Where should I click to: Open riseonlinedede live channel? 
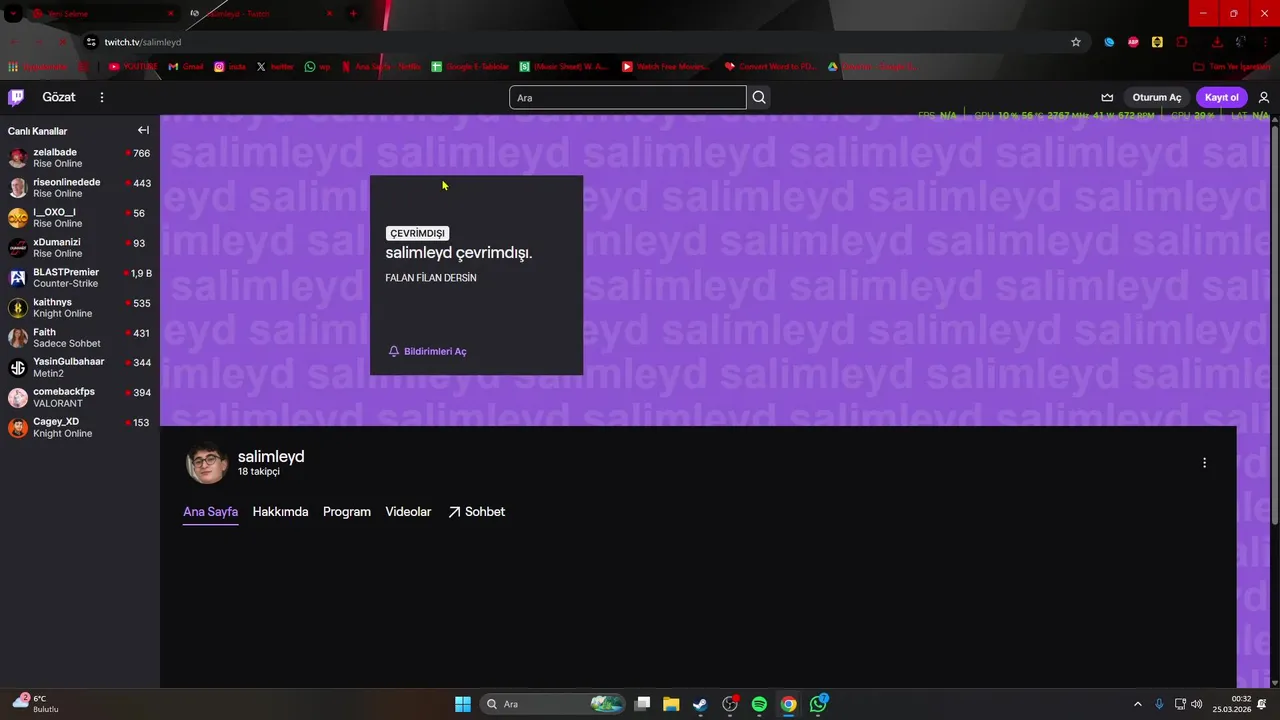point(79,188)
